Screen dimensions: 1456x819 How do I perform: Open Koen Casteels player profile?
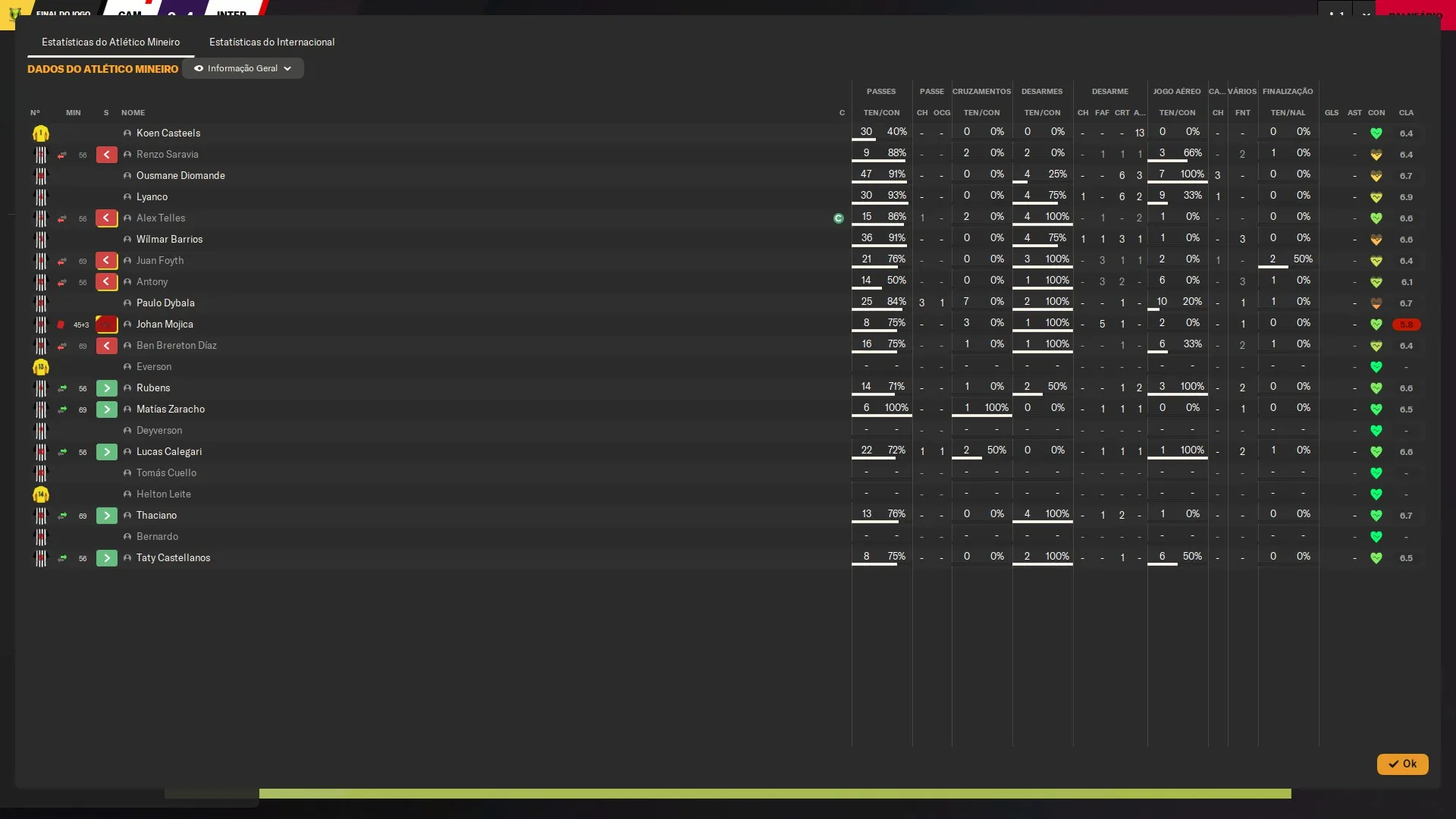point(168,133)
